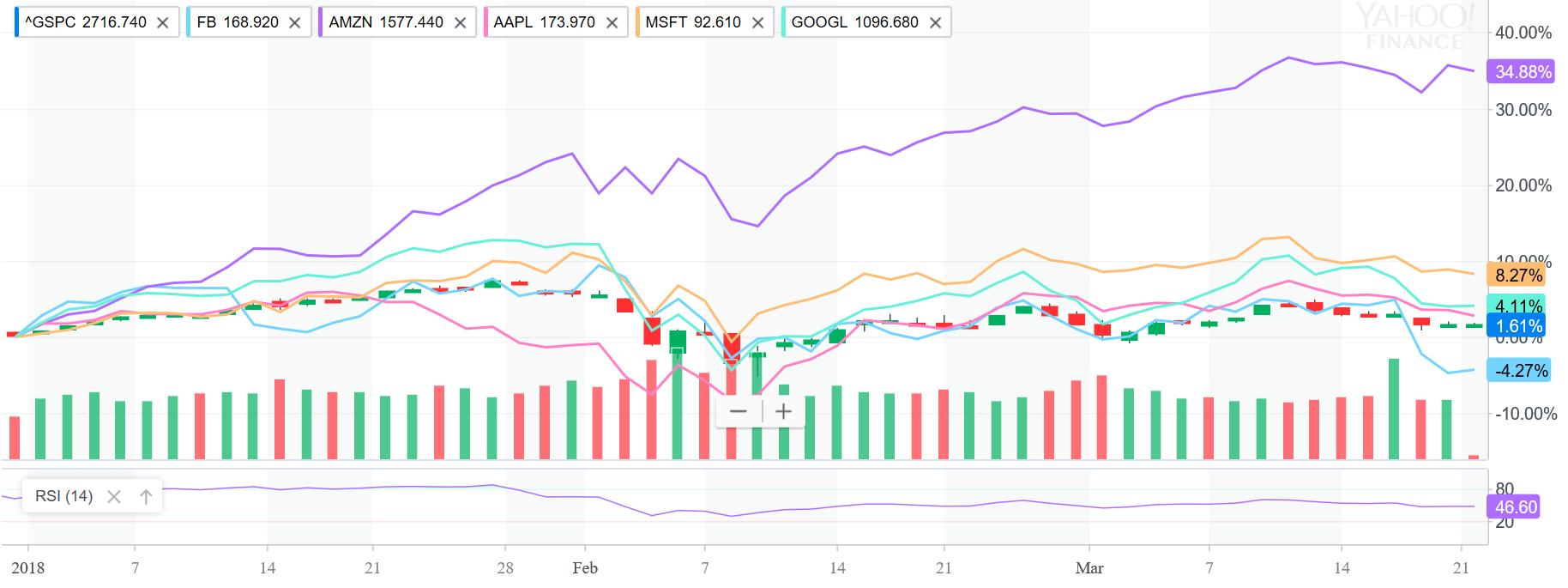Remove the RSI (14) indicator
The image size is (1568, 588).
113,496
